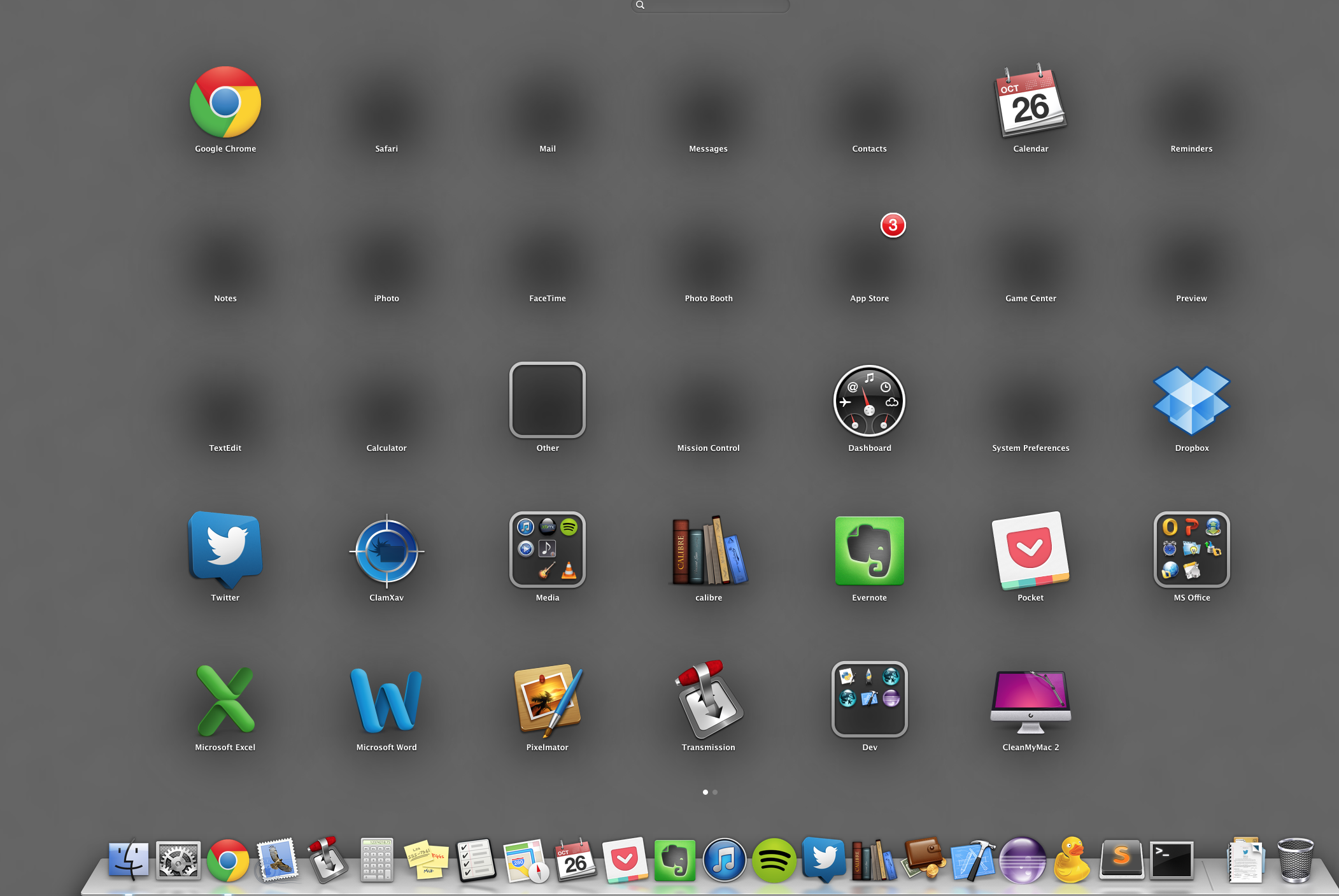Expand the Dev folder
The width and height of the screenshot is (1339, 896).
point(869,699)
